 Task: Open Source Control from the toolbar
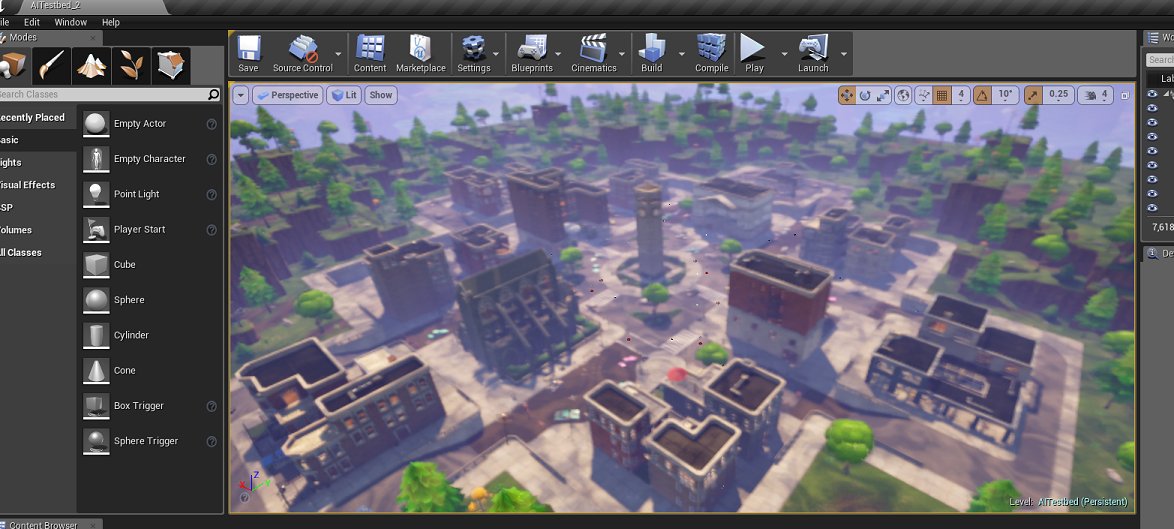[302, 53]
